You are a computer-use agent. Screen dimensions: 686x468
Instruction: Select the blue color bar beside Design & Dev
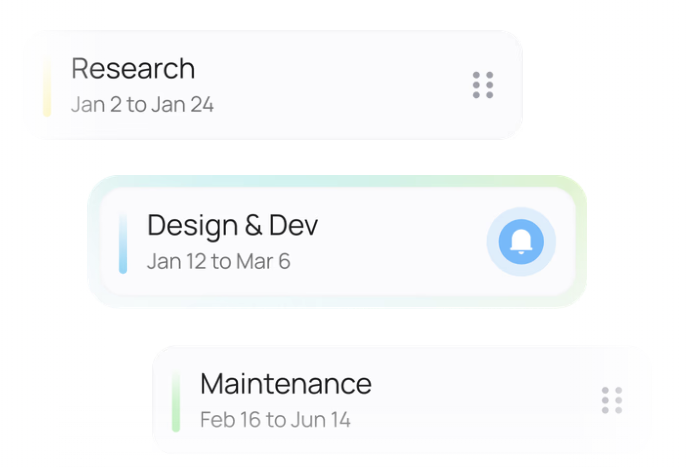(x=123, y=243)
